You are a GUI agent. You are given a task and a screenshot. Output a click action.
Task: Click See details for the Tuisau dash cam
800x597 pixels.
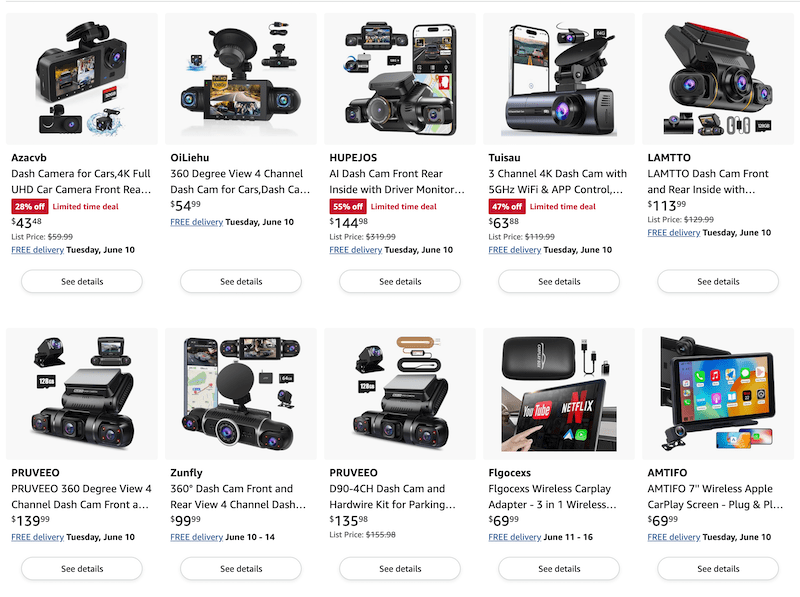(559, 281)
